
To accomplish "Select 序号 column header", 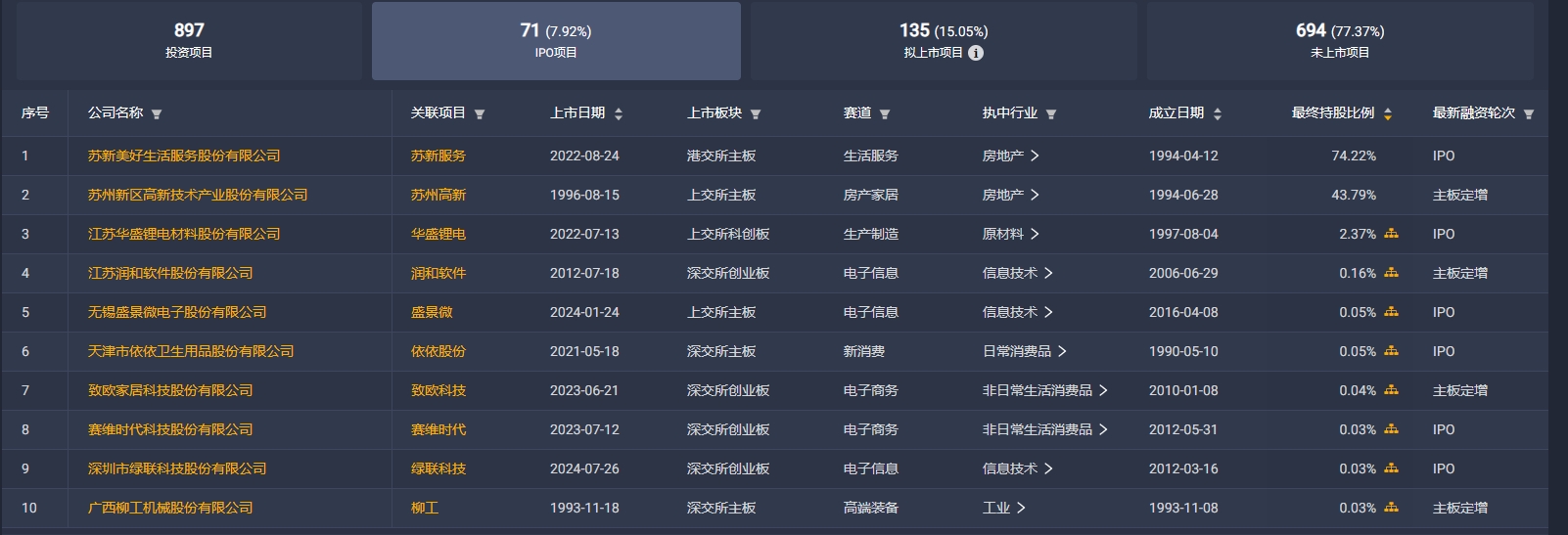I will [x=35, y=113].
